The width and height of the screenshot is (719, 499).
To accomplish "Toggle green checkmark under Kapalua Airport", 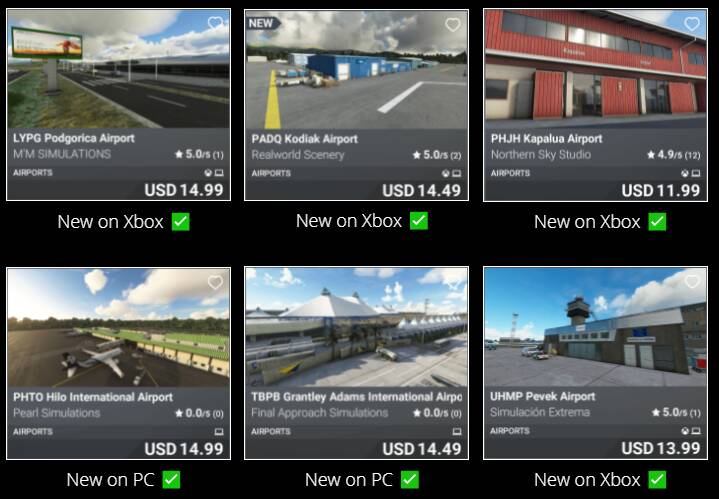I will pos(657,222).
